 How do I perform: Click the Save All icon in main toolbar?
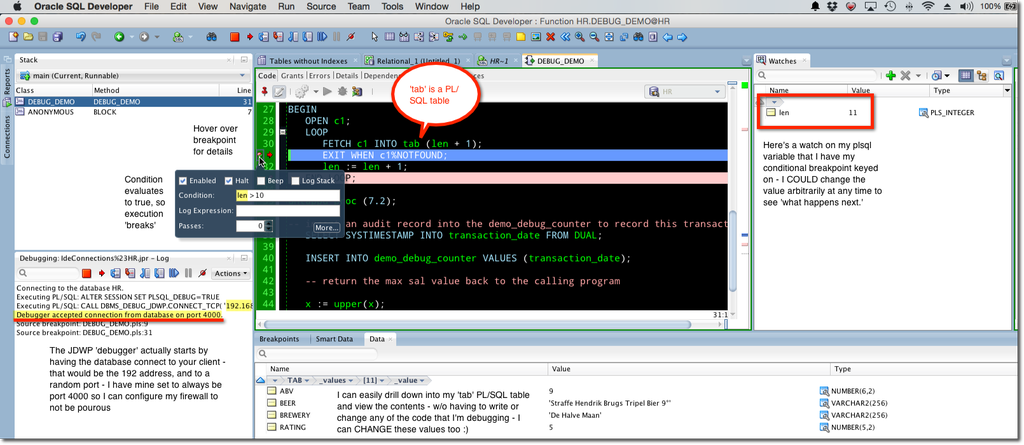[x=56, y=37]
